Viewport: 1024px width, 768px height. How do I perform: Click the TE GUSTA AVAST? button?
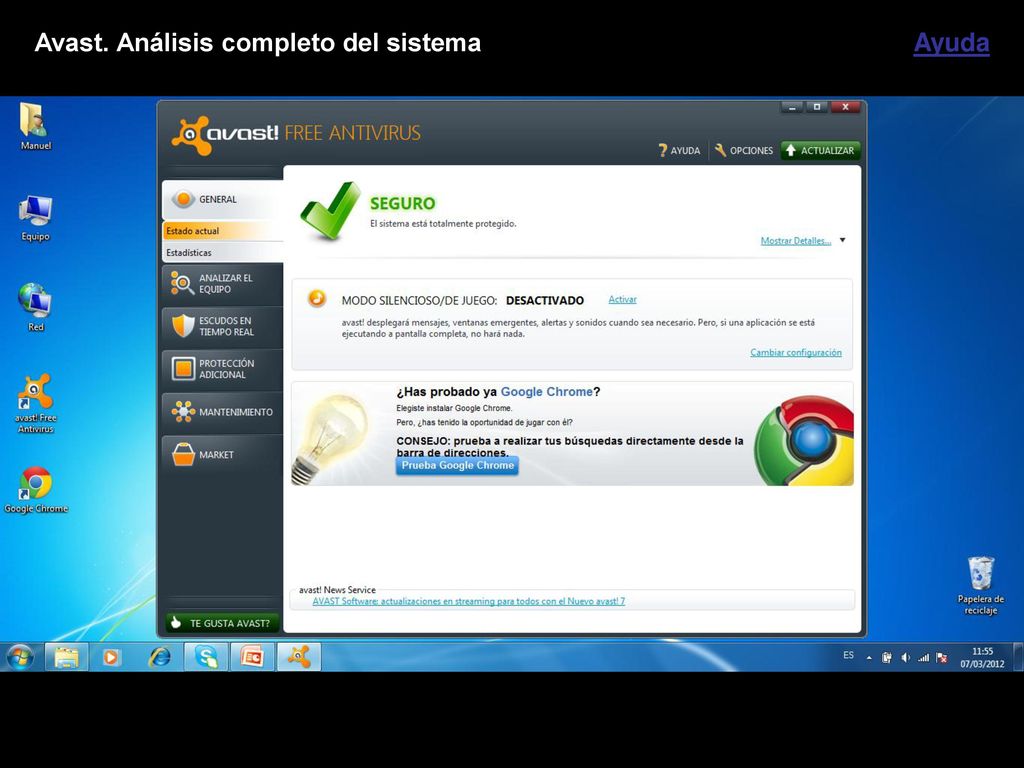pos(223,623)
